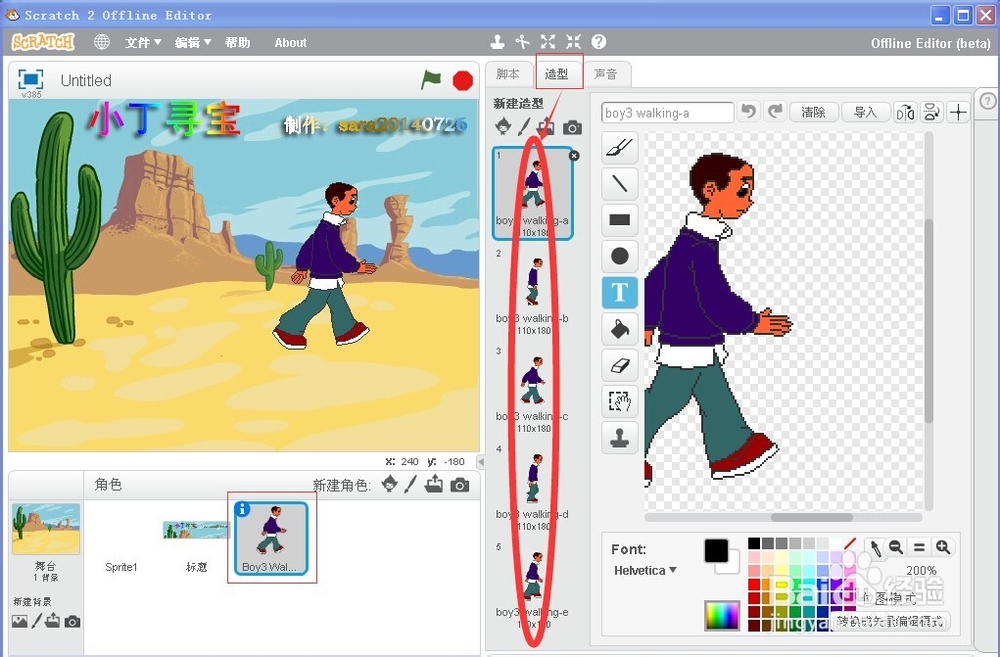Click the redo arrow in paint editor
The image size is (1000, 657).
775,112
